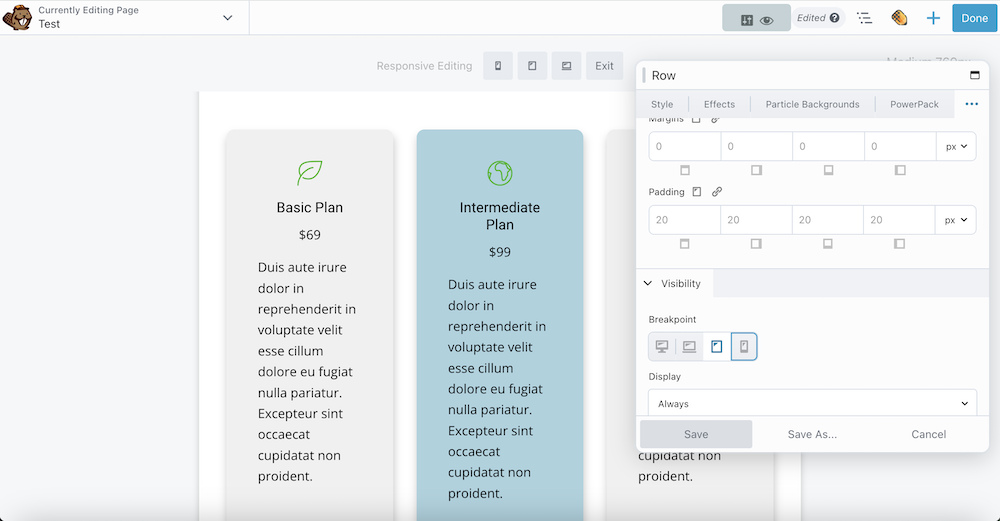Click the padding link values icon
Image resolution: width=1000 pixels, height=521 pixels.
click(717, 192)
